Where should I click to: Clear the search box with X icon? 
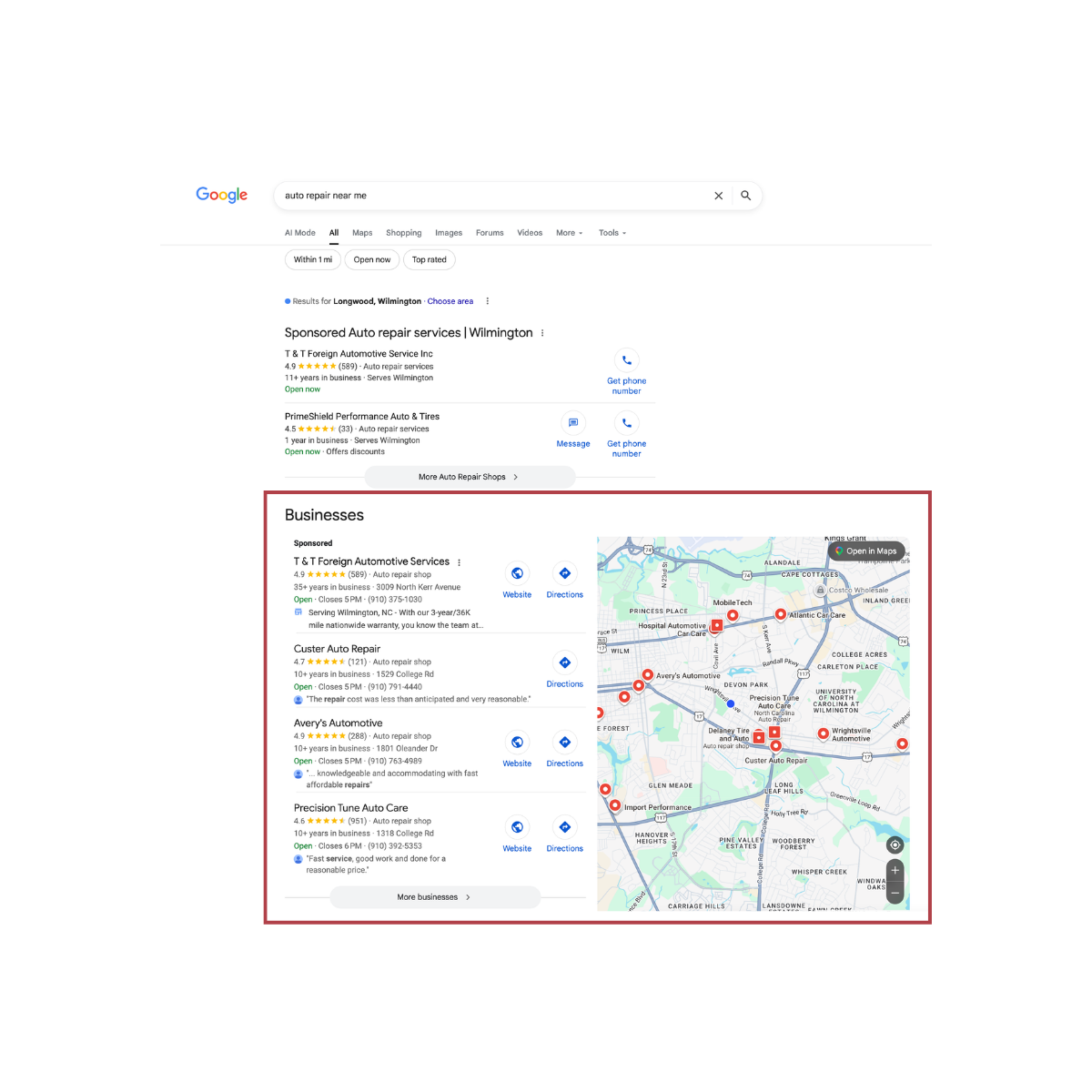[718, 196]
